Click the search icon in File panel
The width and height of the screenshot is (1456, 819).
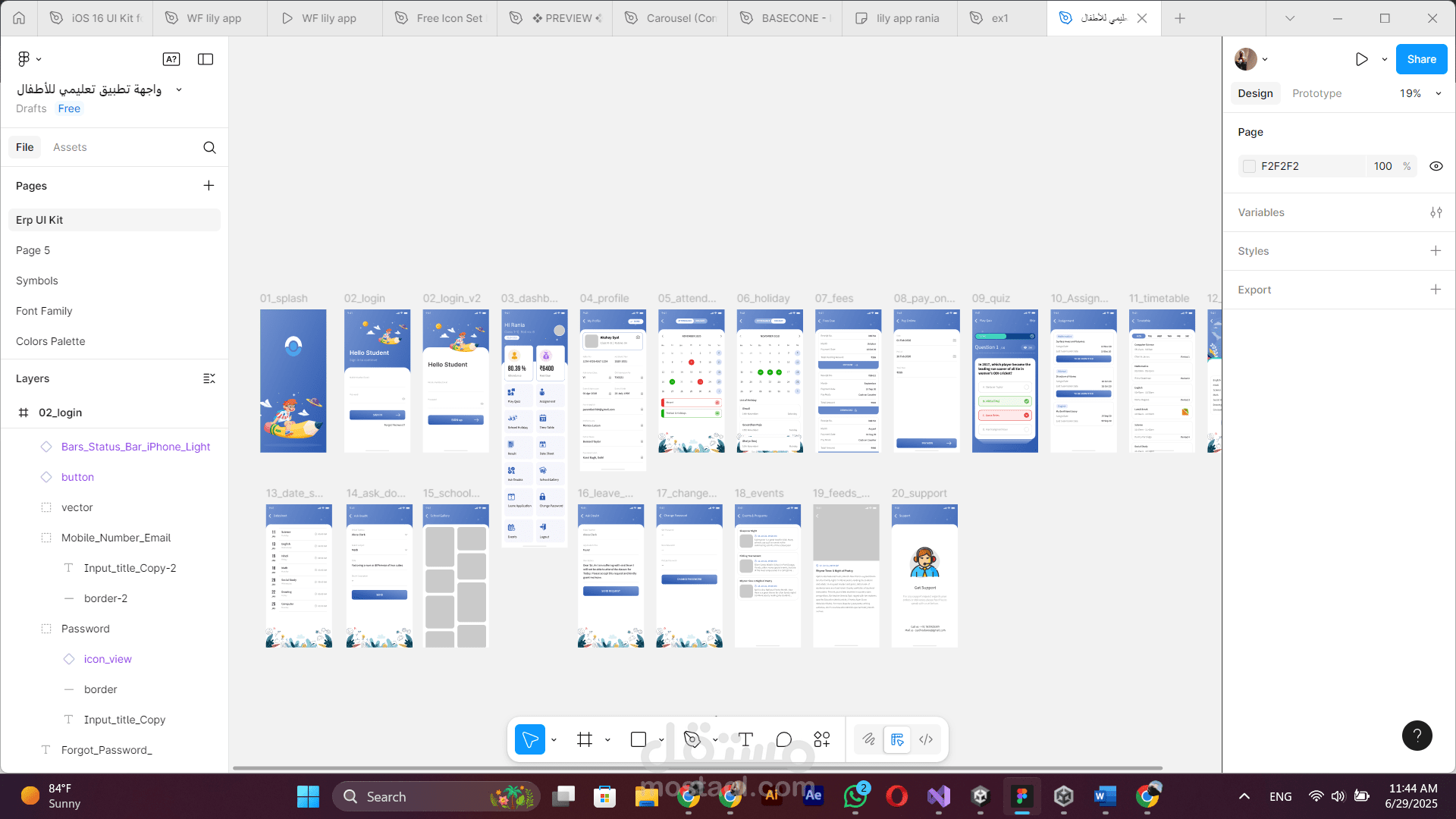pyautogui.click(x=209, y=148)
